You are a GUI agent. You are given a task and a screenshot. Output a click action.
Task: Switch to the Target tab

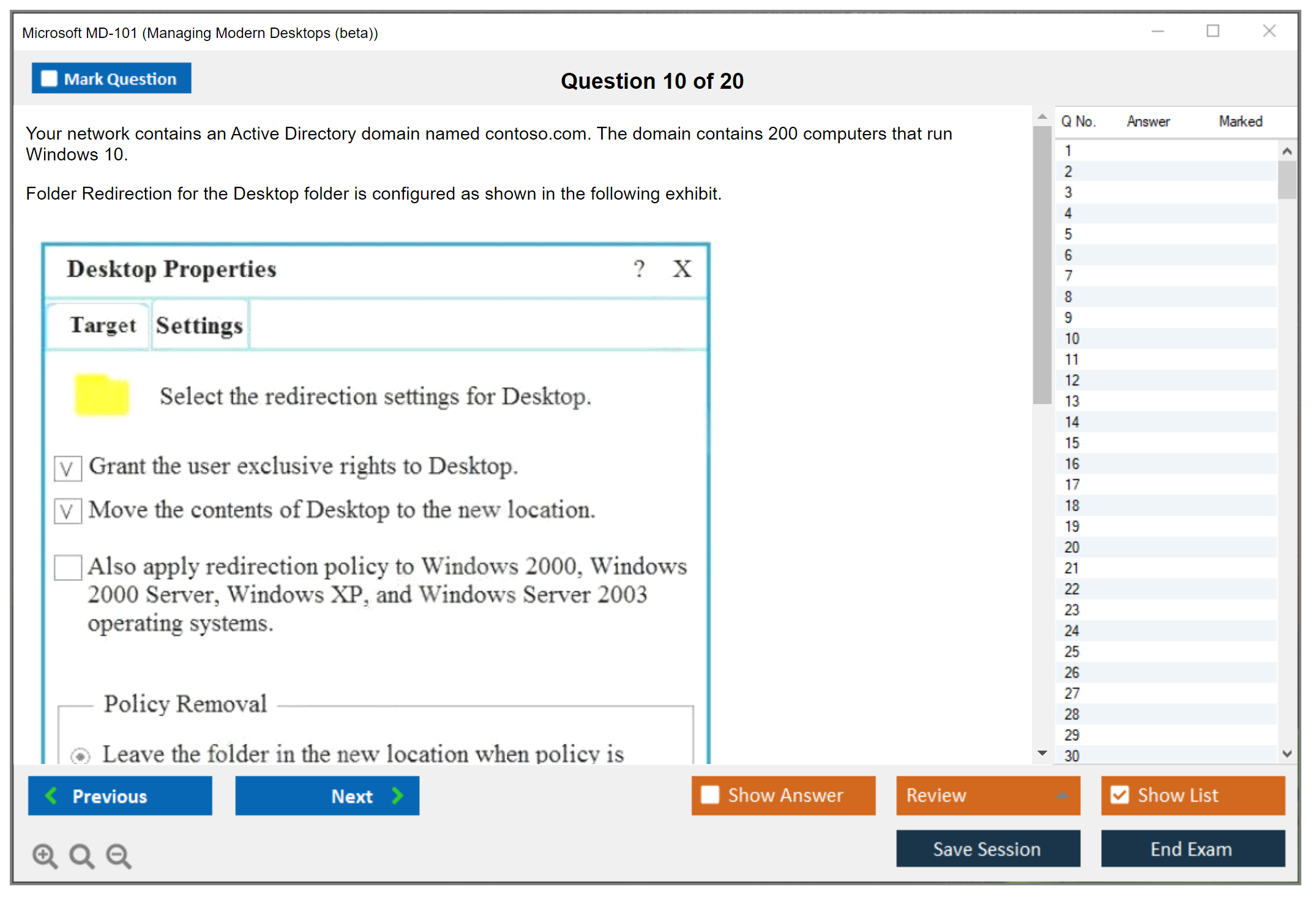pyautogui.click(x=102, y=325)
